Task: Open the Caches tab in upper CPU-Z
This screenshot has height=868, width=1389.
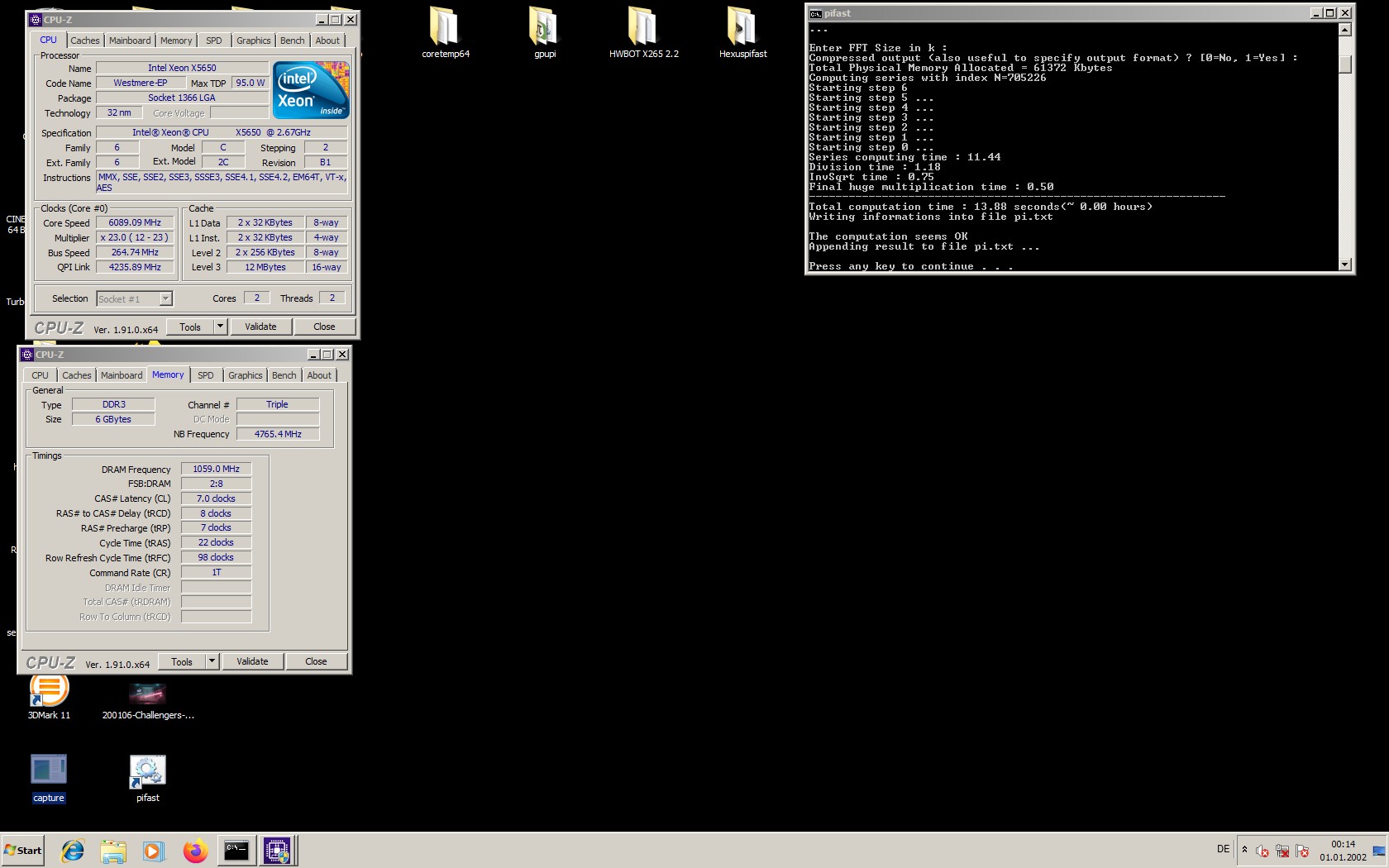Action: pyautogui.click(x=84, y=41)
